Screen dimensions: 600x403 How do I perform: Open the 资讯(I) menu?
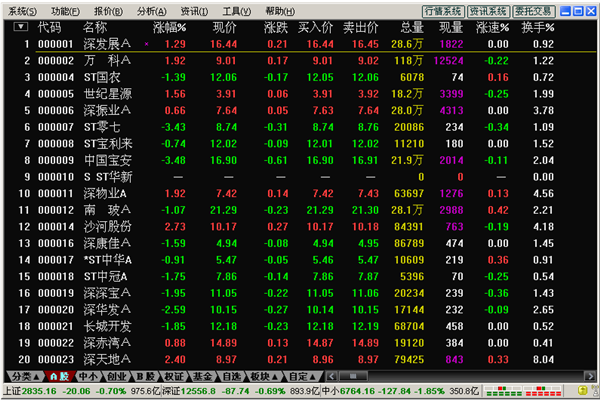pos(194,11)
